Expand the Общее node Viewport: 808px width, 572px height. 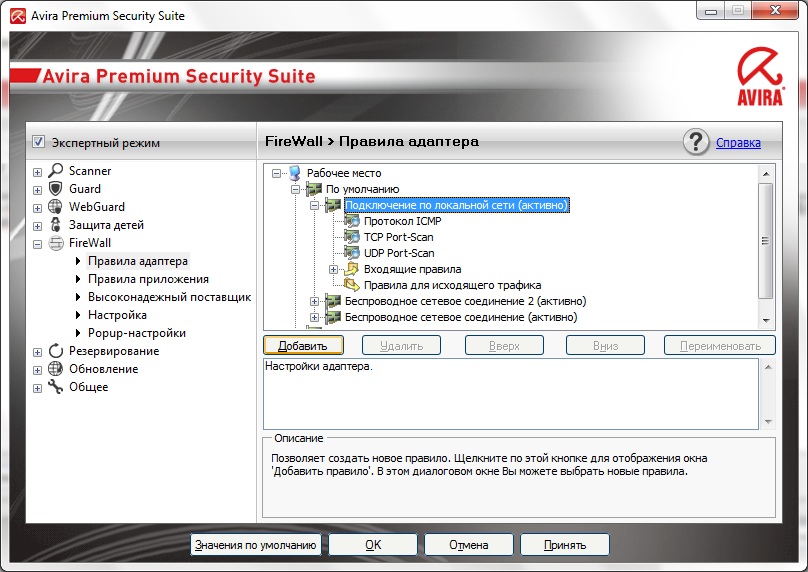click(x=37, y=389)
